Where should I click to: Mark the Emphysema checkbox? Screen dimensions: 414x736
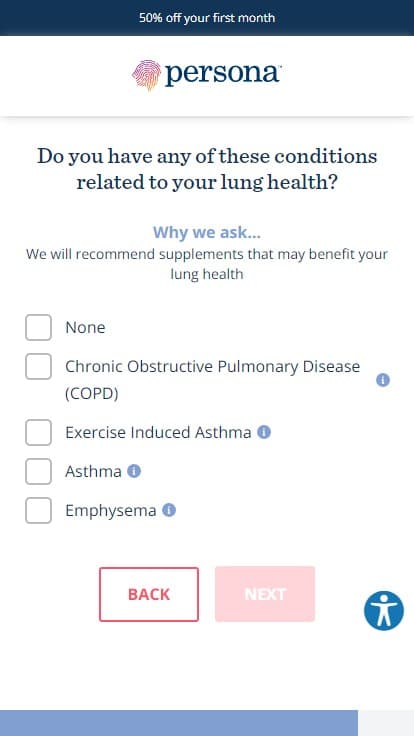click(x=38, y=510)
